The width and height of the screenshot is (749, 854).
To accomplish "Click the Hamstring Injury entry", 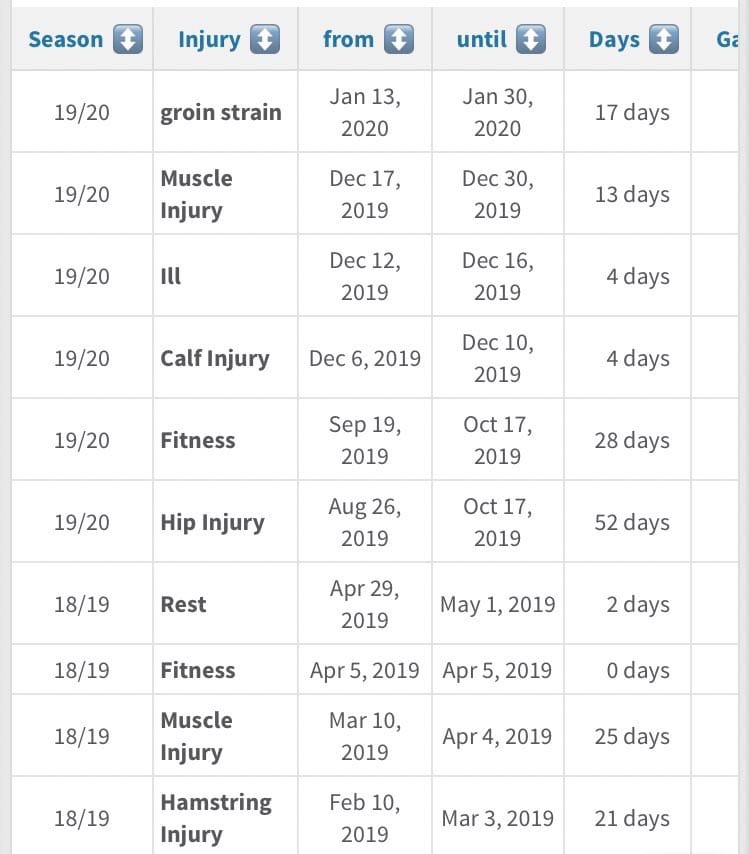I will pyautogui.click(x=216, y=818).
